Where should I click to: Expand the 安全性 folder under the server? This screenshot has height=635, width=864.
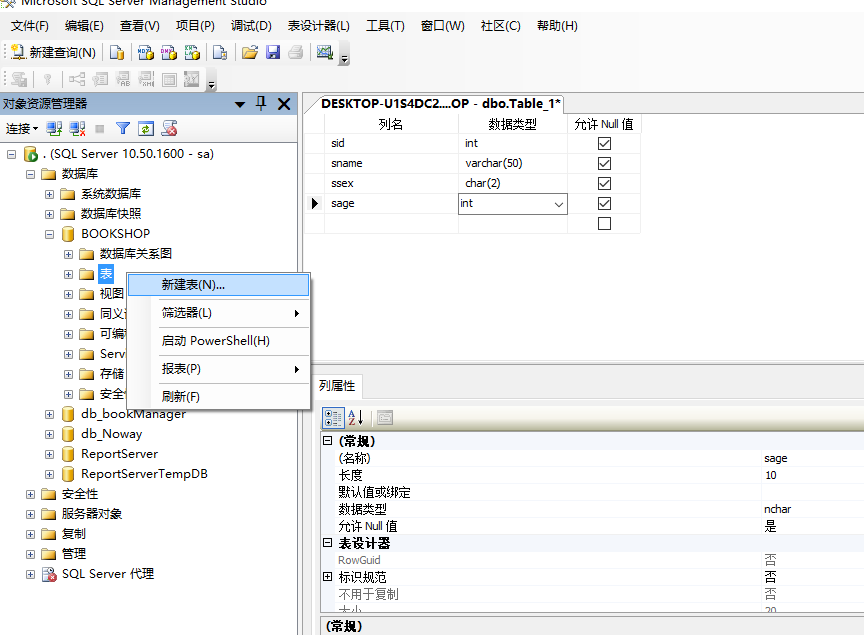(30, 494)
